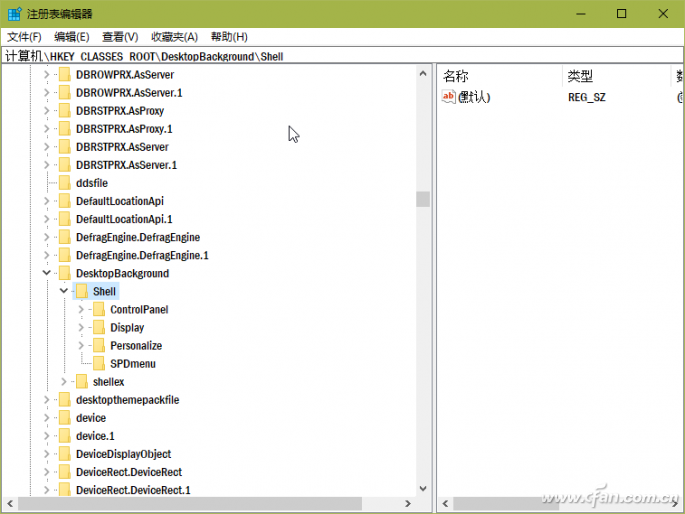
Task: Select the DefaultLocationApi key label
Action: [120, 201]
